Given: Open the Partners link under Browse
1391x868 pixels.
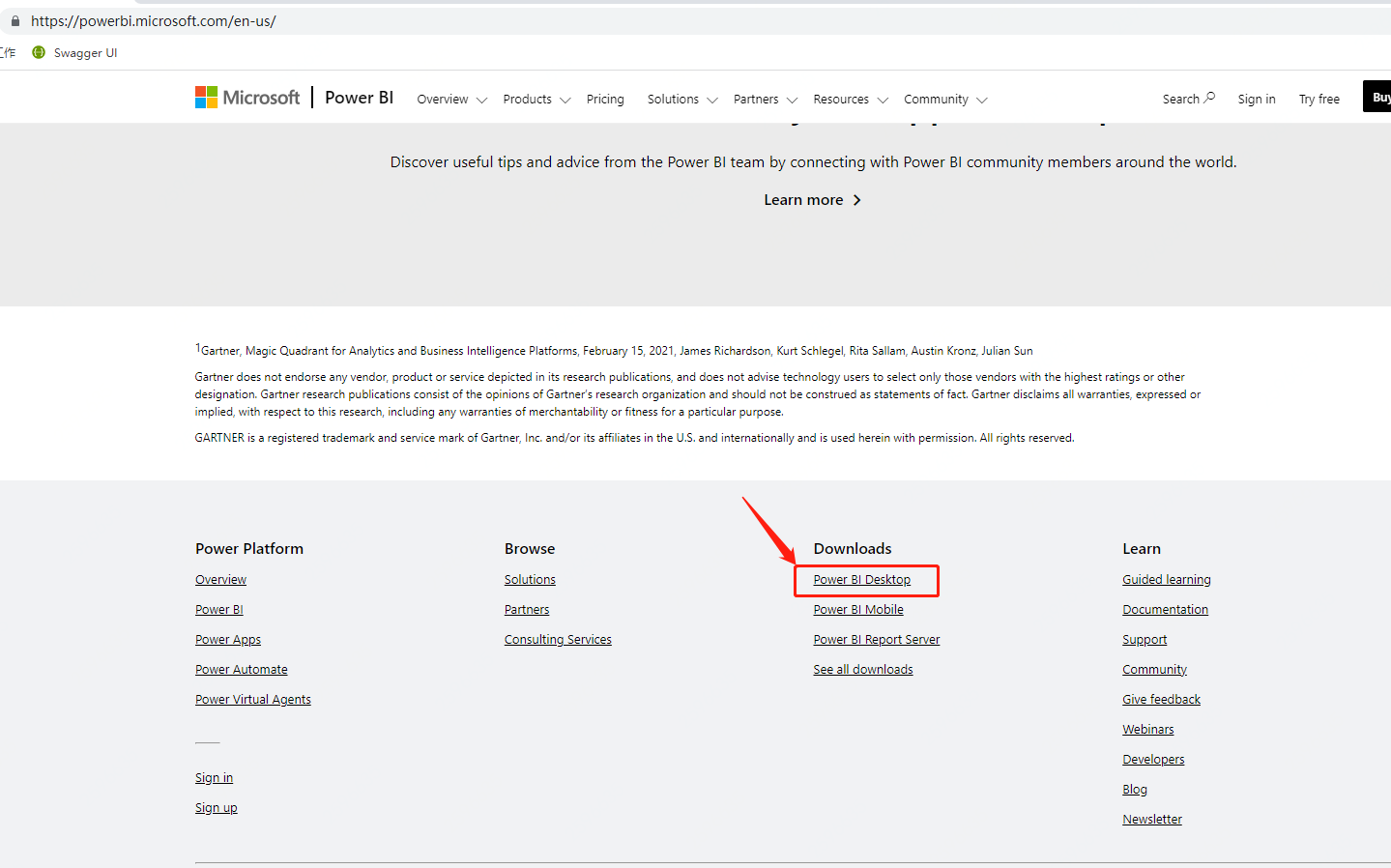Looking at the screenshot, I should click(x=527, y=610).
